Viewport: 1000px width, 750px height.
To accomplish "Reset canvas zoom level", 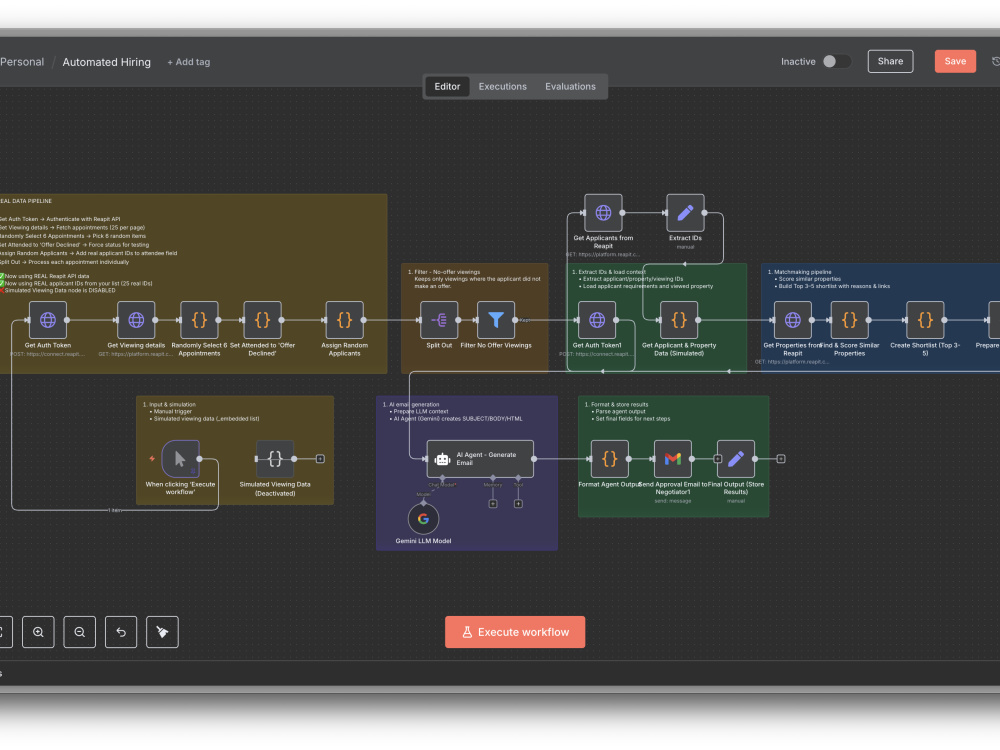I will 121,632.
